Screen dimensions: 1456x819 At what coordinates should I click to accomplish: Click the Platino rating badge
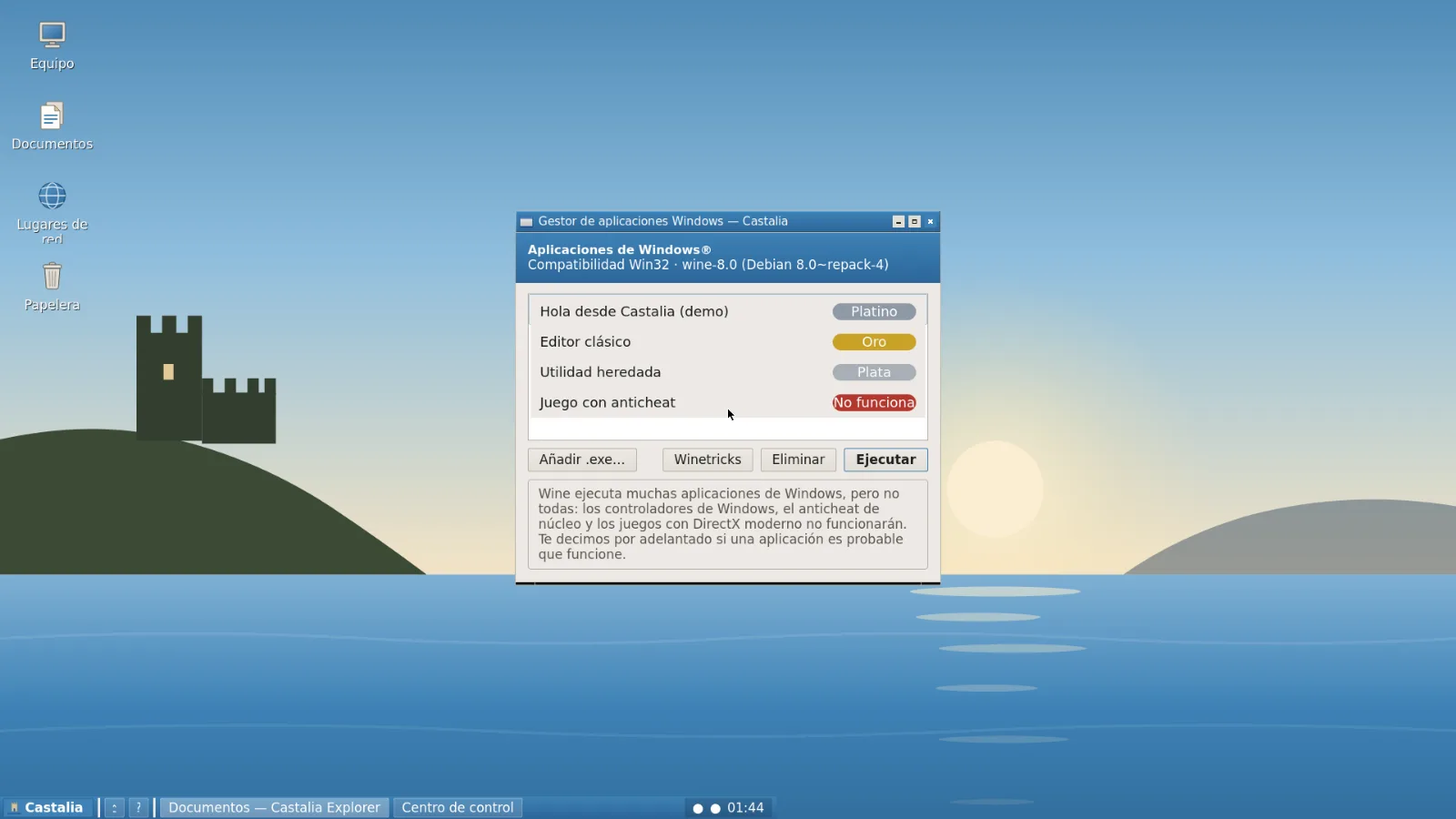[874, 311]
